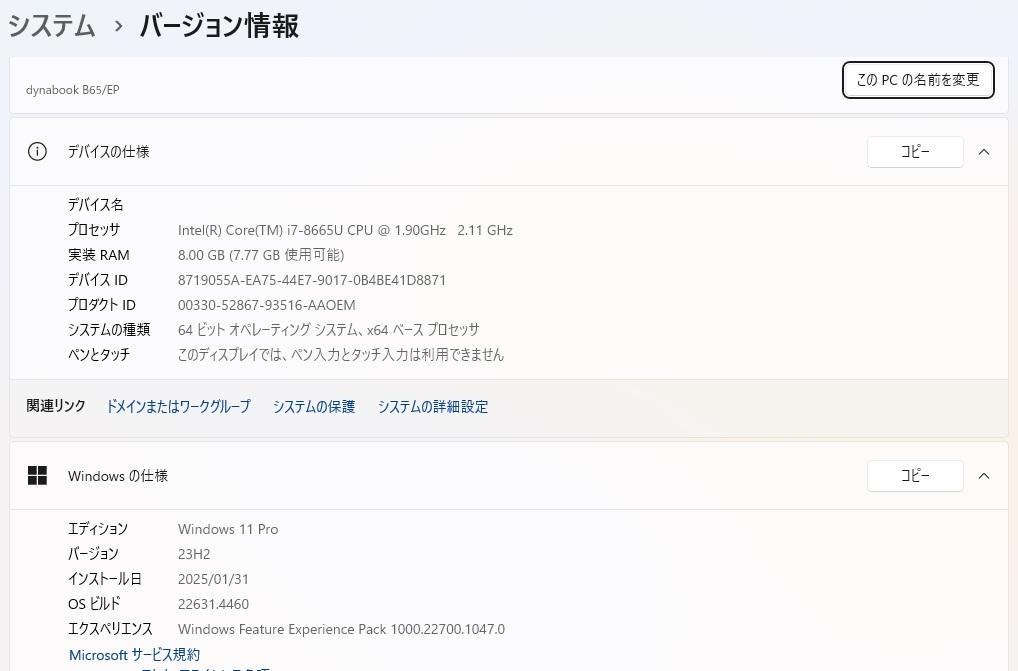Click the 関連リンク label

56,406
